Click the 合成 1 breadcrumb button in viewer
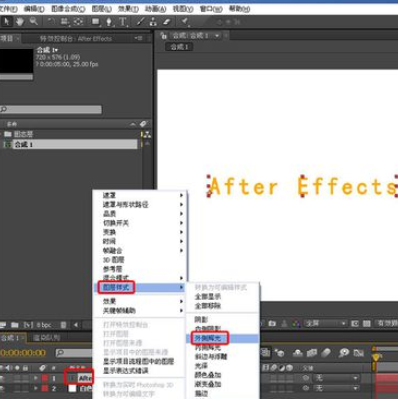The width and height of the screenshot is (398, 400). point(180,47)
